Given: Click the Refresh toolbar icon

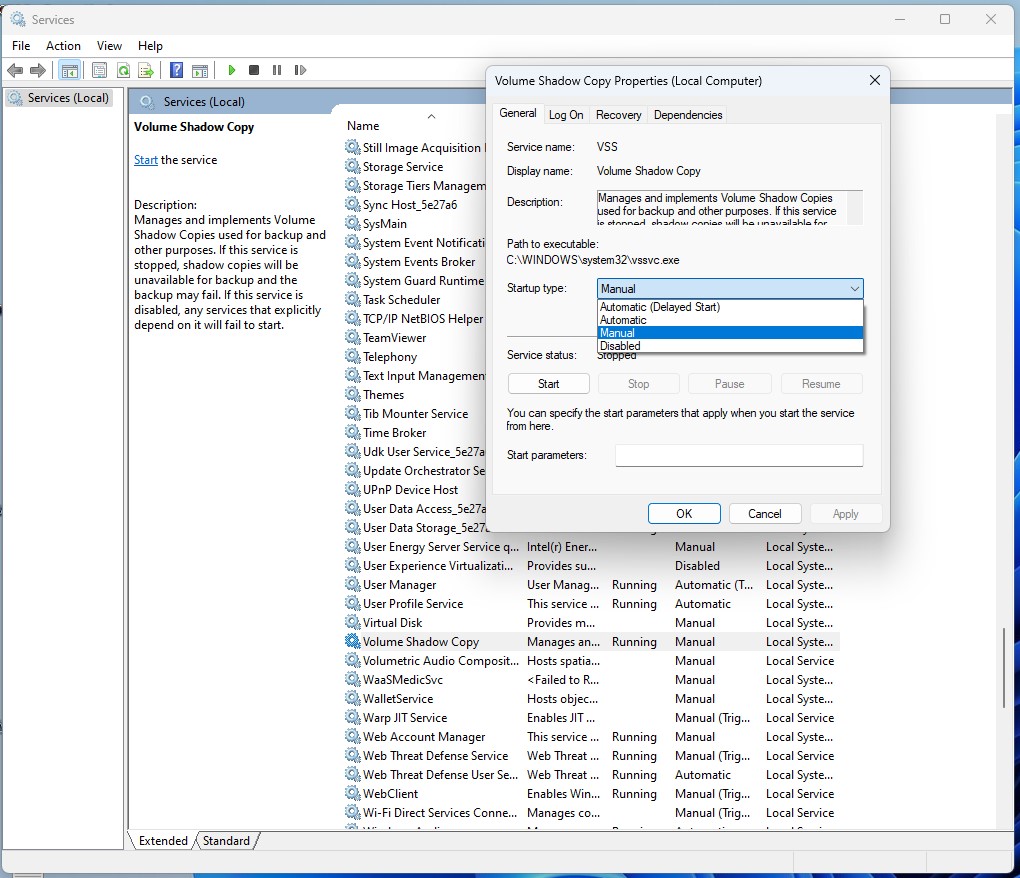Looking at the screenshot, I should click(x=123, y=70).
